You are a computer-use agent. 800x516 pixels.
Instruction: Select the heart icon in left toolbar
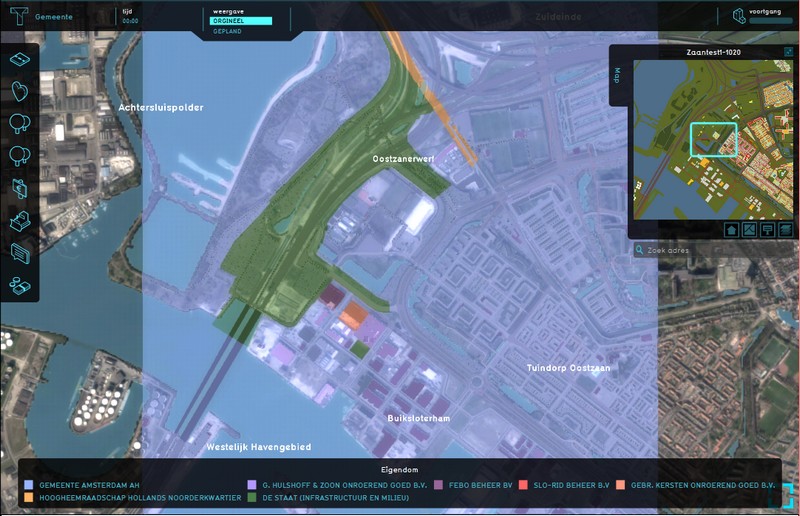[x=20, y=91]
